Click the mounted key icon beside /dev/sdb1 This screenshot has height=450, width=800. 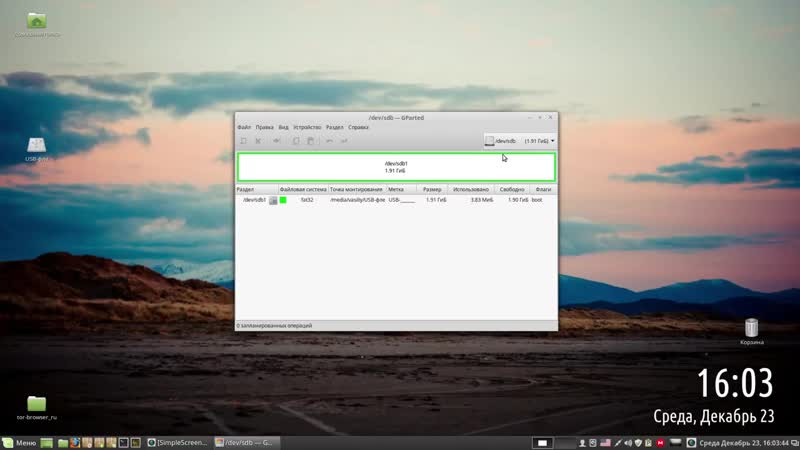[x=273, y=201]
